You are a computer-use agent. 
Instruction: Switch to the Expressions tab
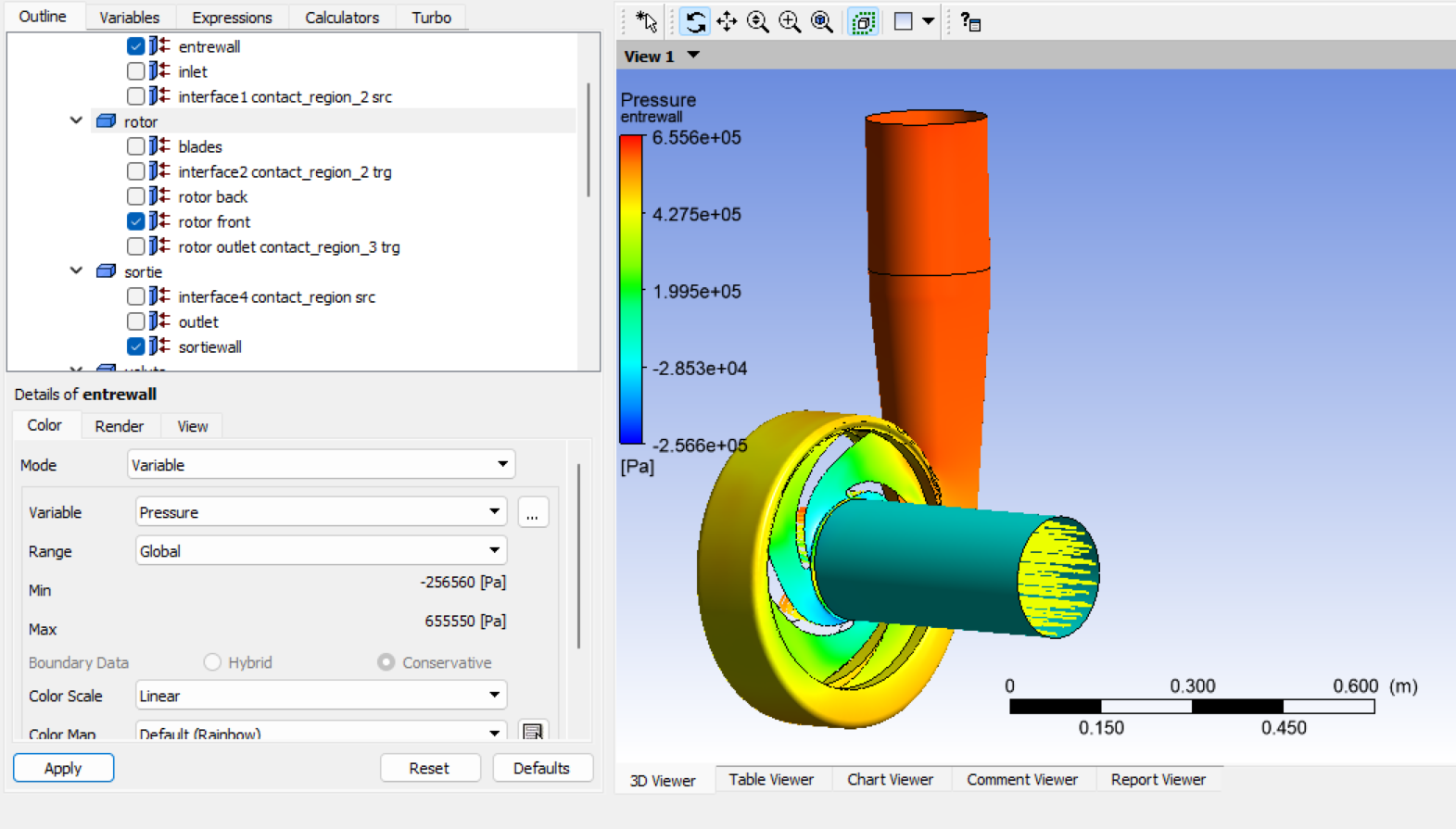pyautogui.click(x=232, y=17)
